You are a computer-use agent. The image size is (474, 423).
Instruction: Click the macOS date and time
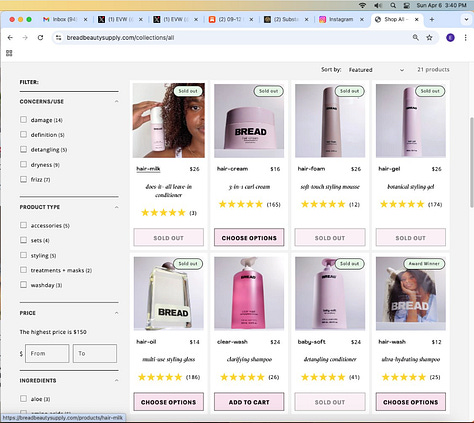[441, 5]
